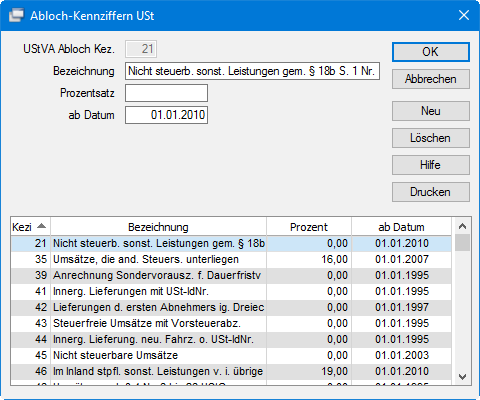Click the 19,00 percent cell

point(309,371)
